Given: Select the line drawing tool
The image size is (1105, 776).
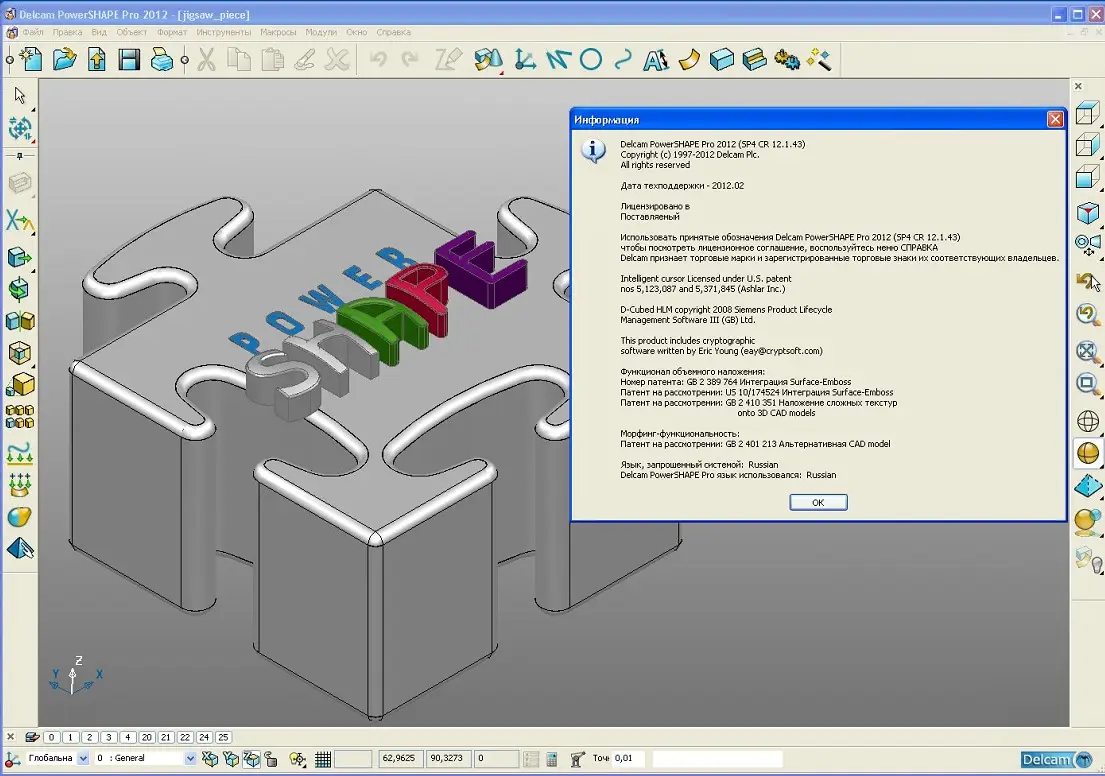Looking at the screenshot, I should [x=558, y=59].
